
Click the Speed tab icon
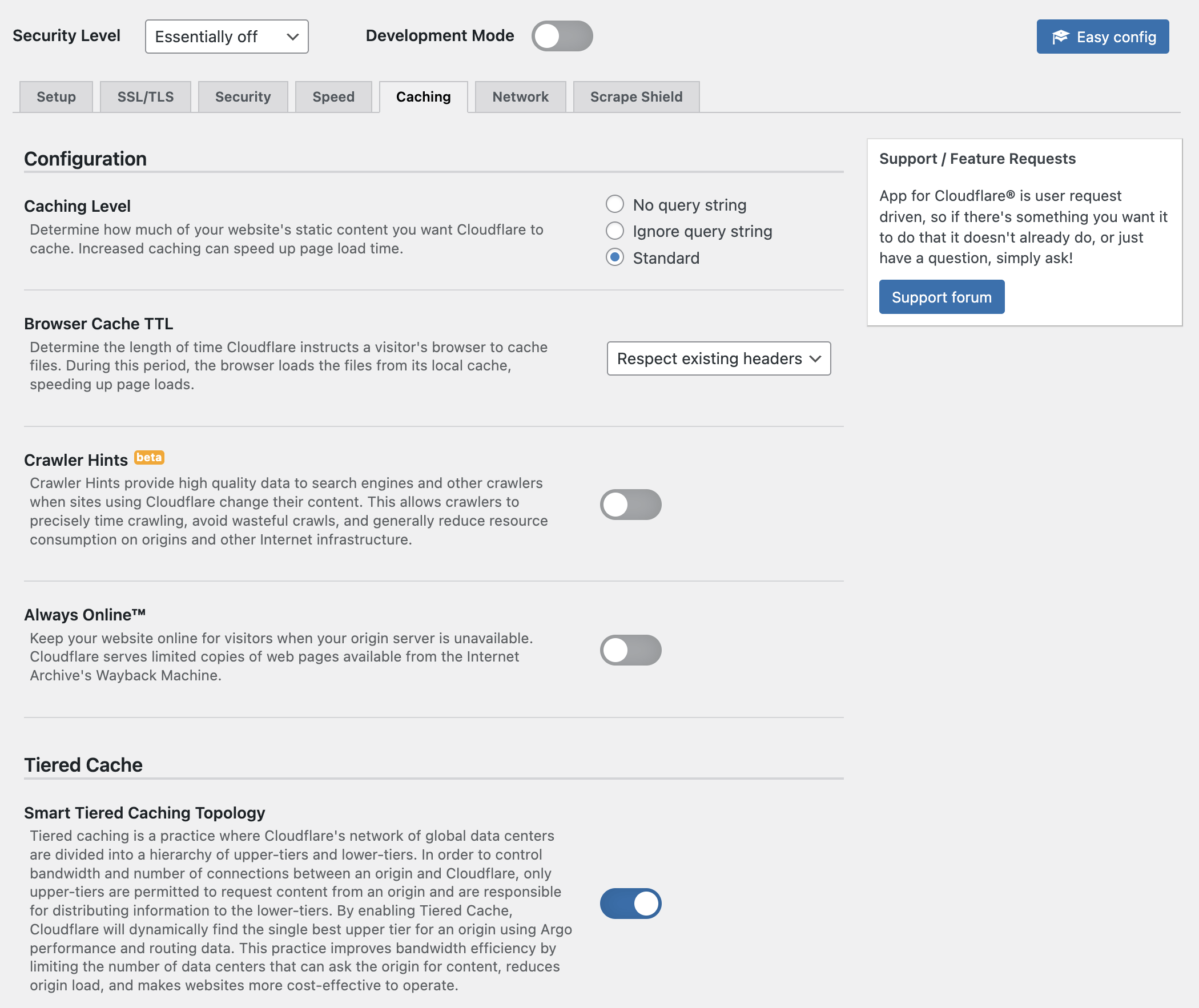pos(334,96)
